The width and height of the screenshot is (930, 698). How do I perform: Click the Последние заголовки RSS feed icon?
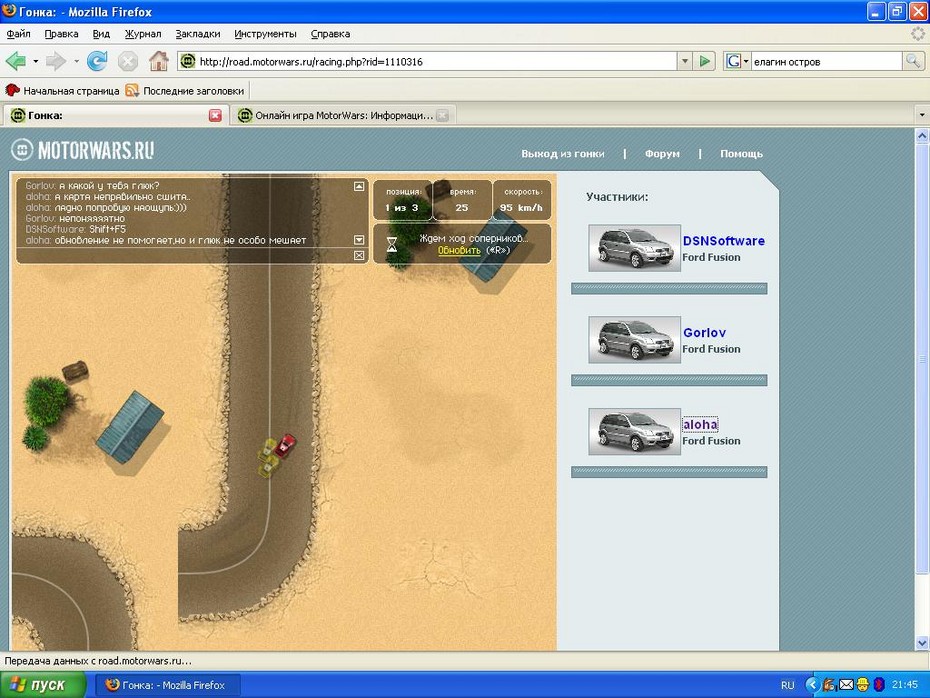point(132,91)
